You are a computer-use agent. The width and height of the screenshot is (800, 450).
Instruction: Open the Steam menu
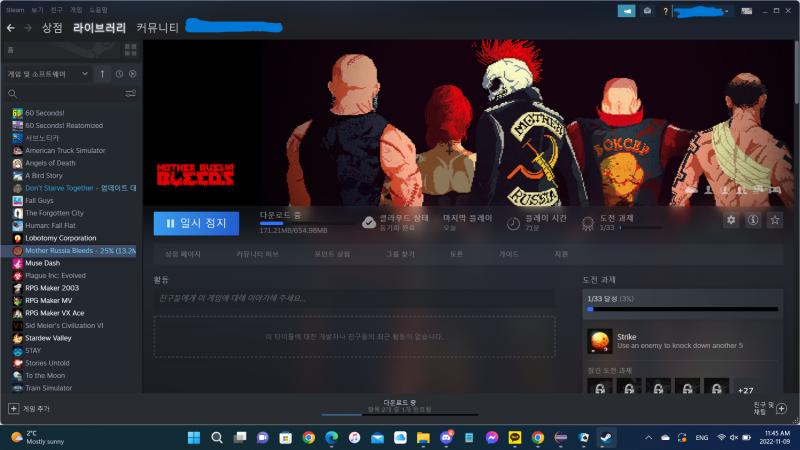point(15,10)
